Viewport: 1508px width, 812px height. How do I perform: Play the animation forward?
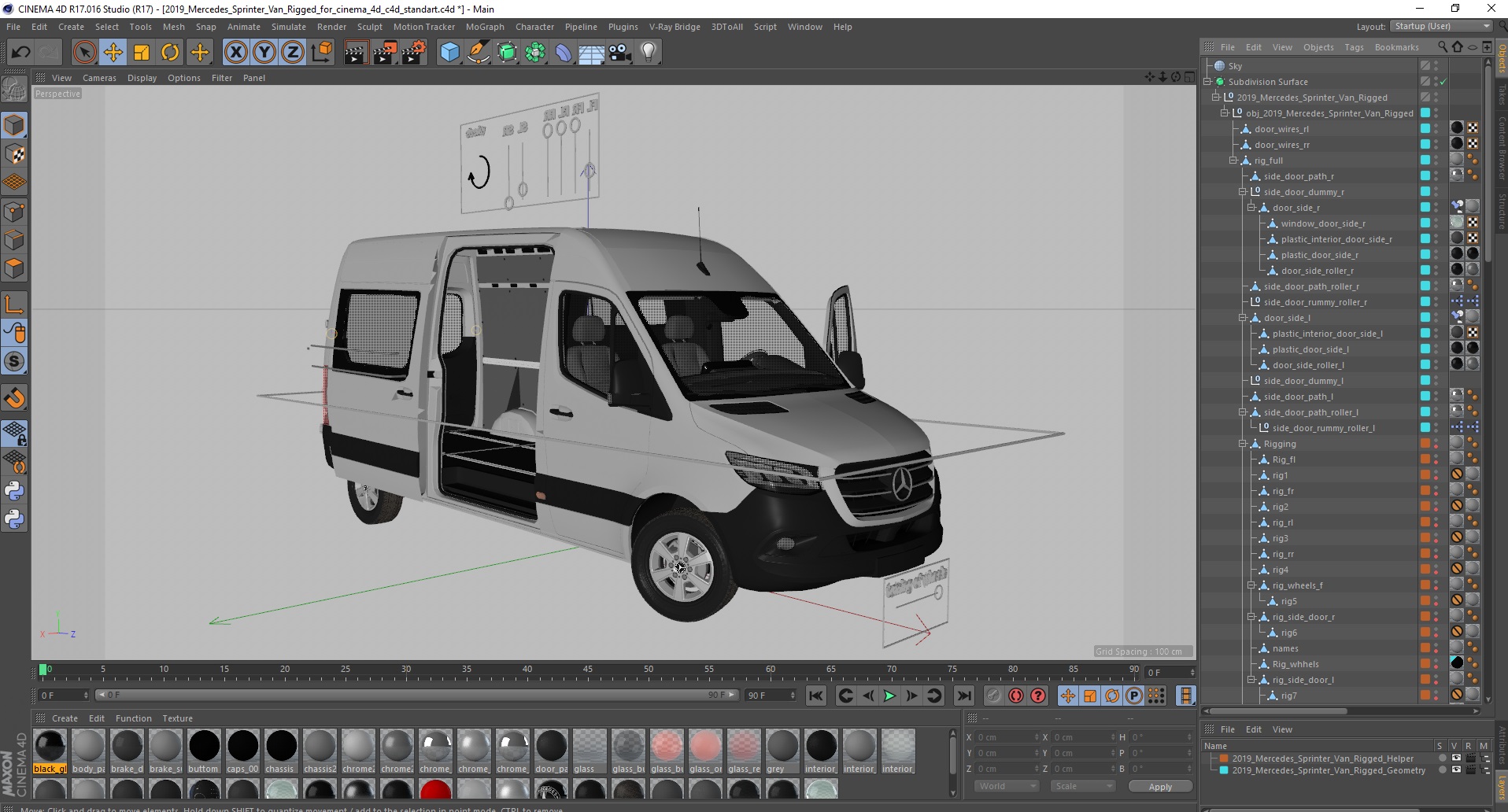click(889, 696)
